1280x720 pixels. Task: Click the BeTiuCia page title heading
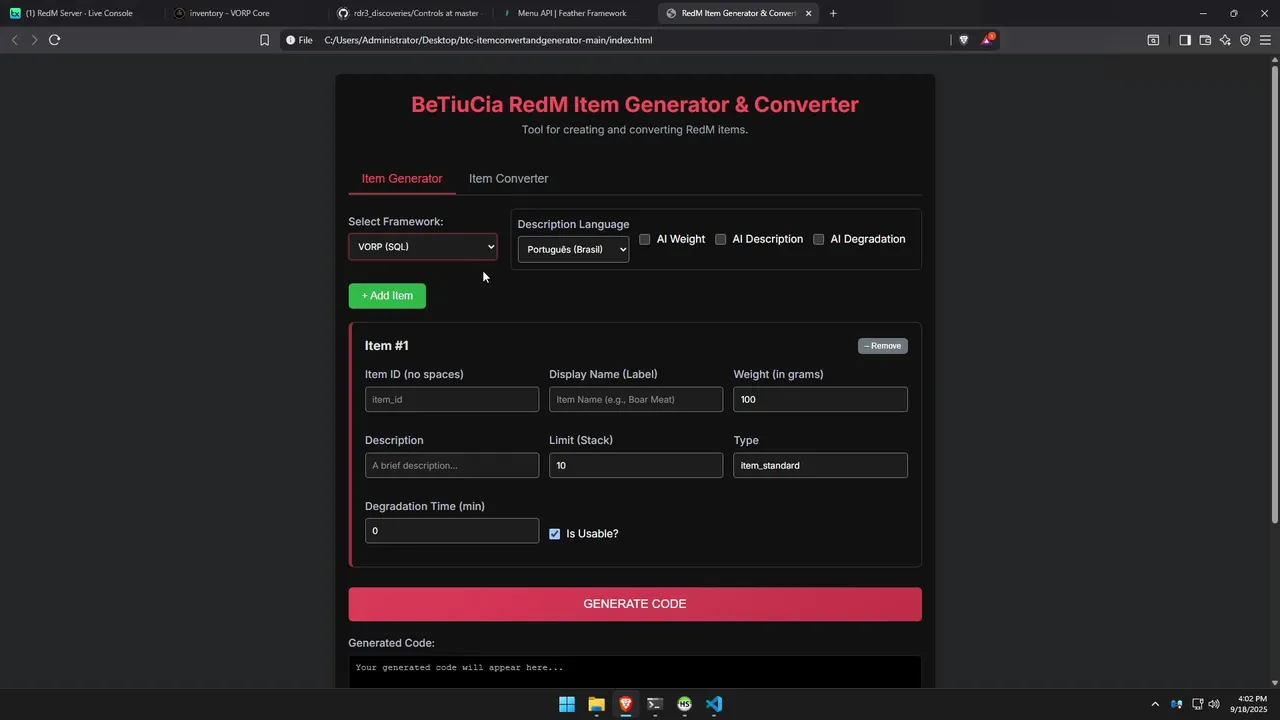point(635,104)
